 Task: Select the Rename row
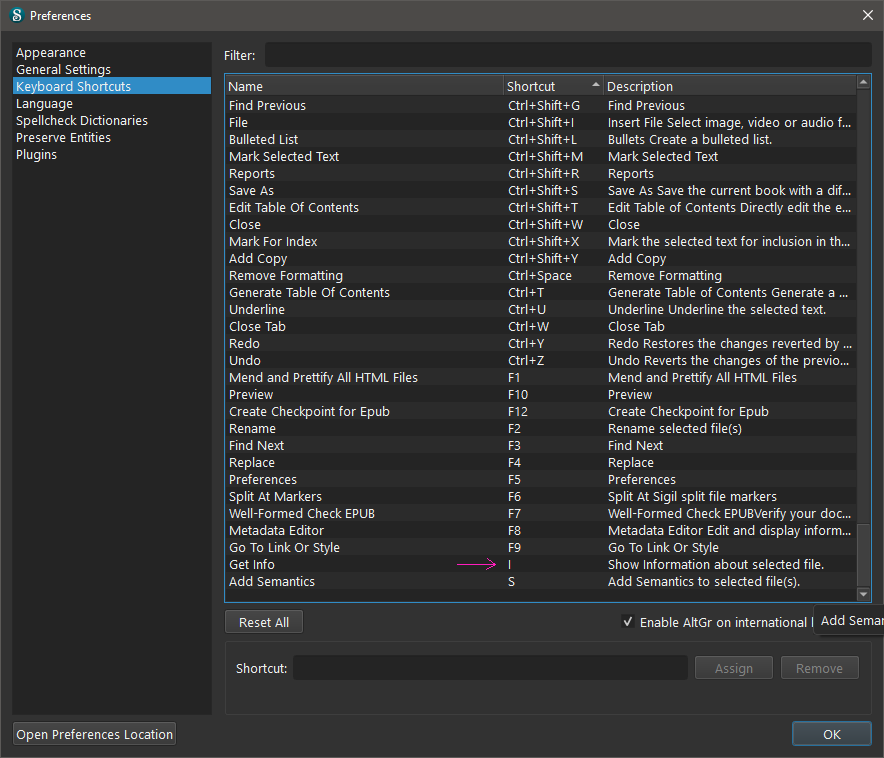click(541, 428)
